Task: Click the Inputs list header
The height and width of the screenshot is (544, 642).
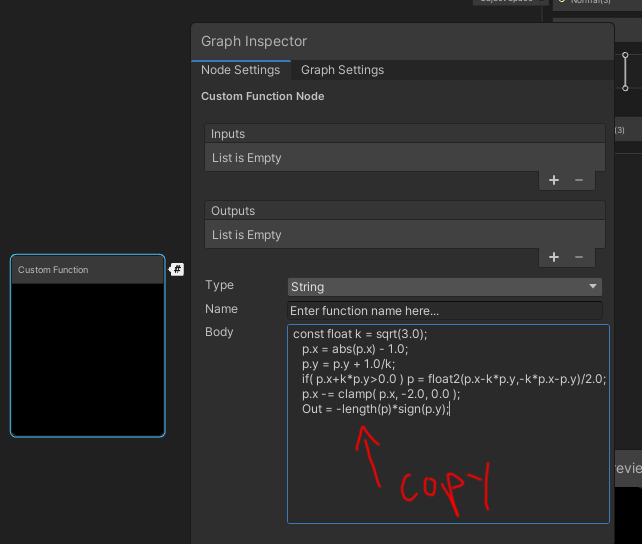Action: pyautogui.click(x=405, y=134)
